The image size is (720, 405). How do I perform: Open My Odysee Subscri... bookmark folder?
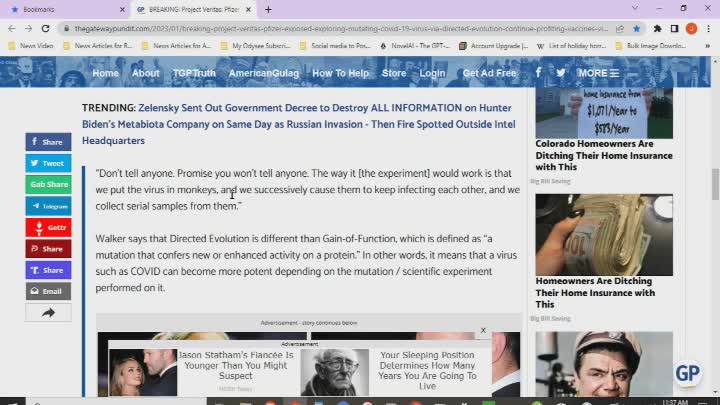(x=256, y=46)
